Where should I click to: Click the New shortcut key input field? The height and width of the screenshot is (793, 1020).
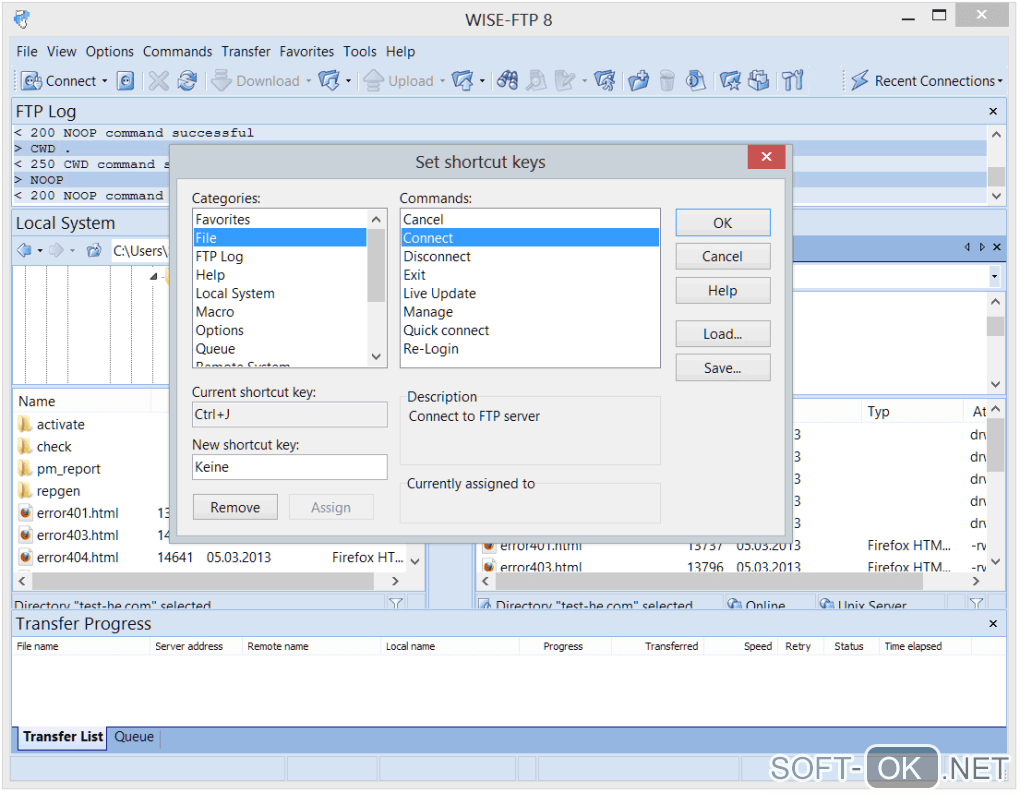(x=289, y=468)
